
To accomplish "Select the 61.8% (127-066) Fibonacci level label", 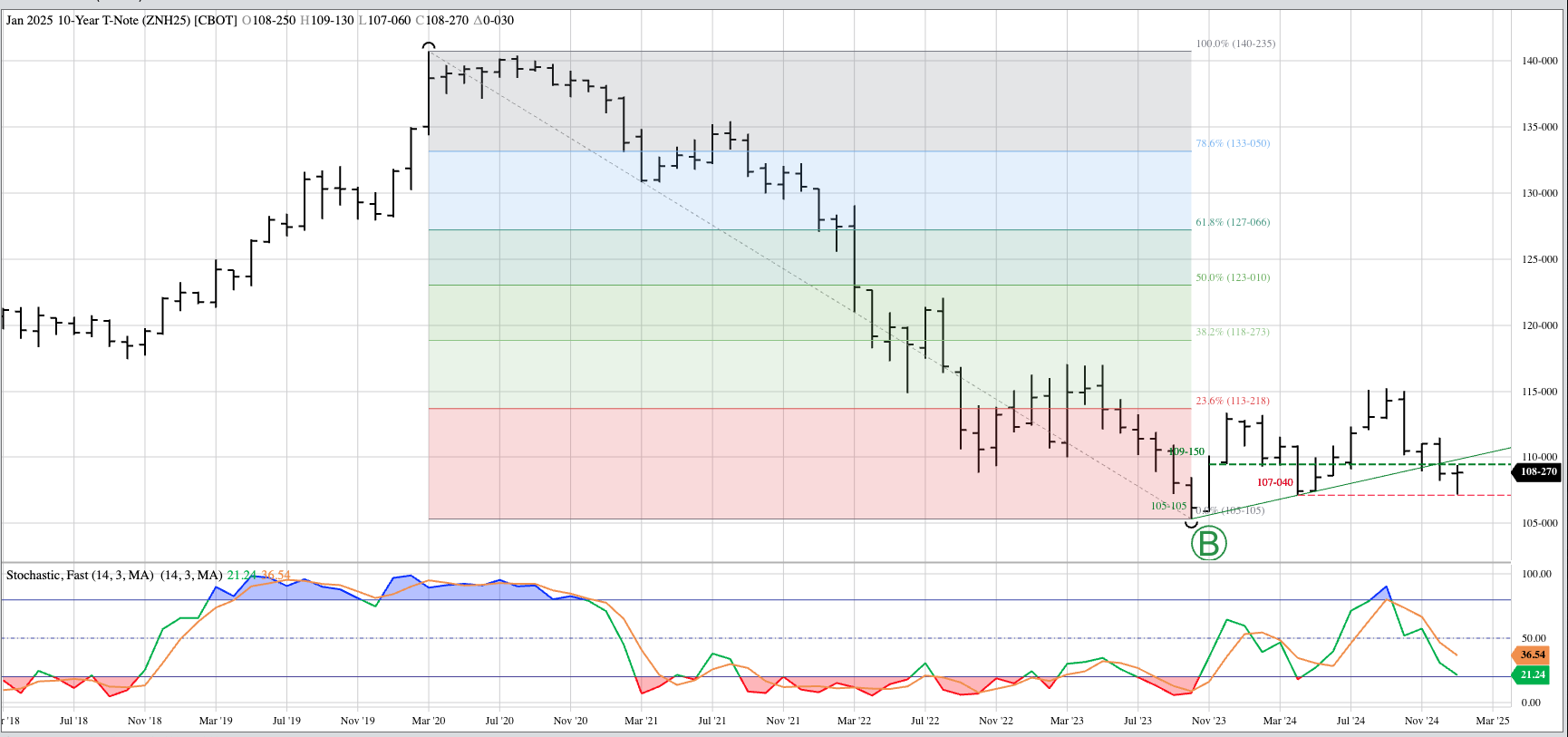I will (x=1232, y=222).
